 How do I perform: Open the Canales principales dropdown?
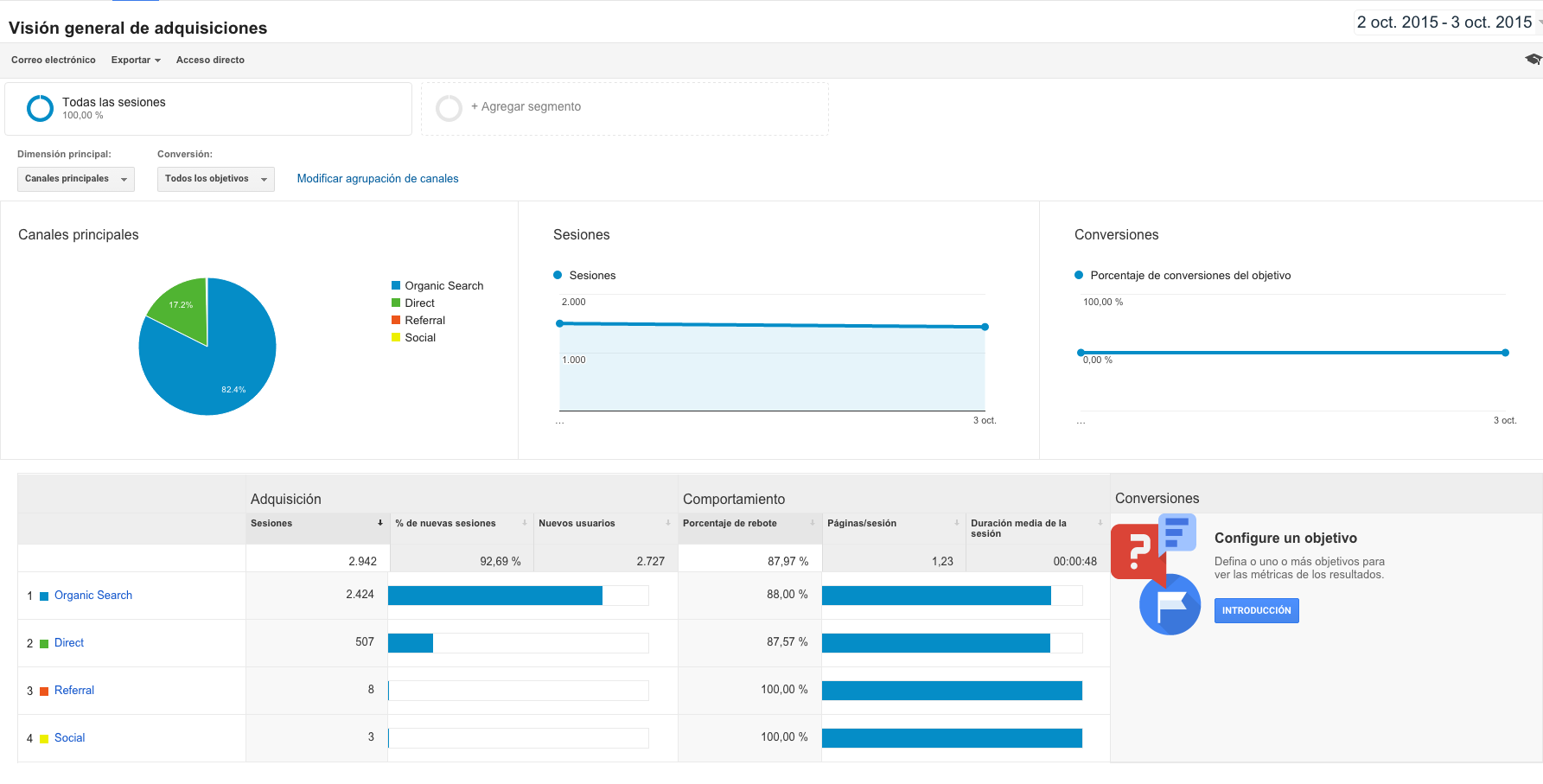tap(76, 179)
